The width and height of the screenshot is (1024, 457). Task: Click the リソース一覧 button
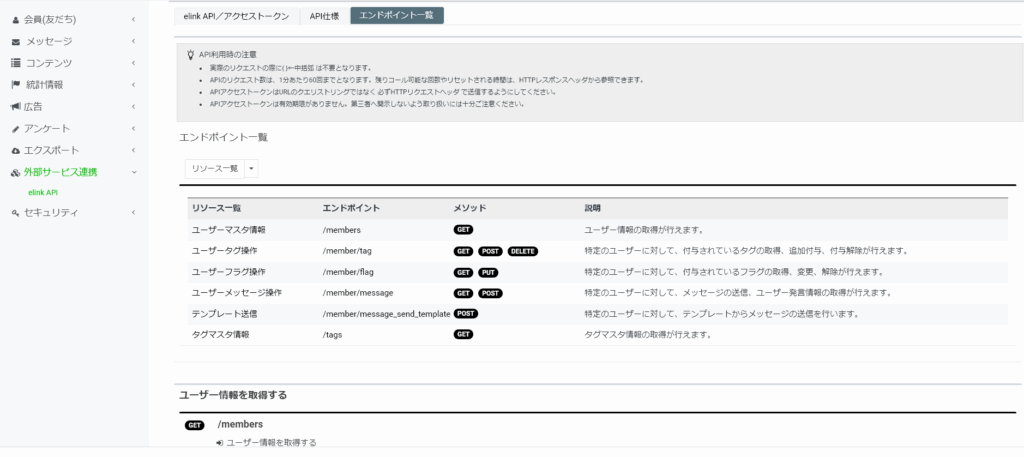click(x=214, y=169)
